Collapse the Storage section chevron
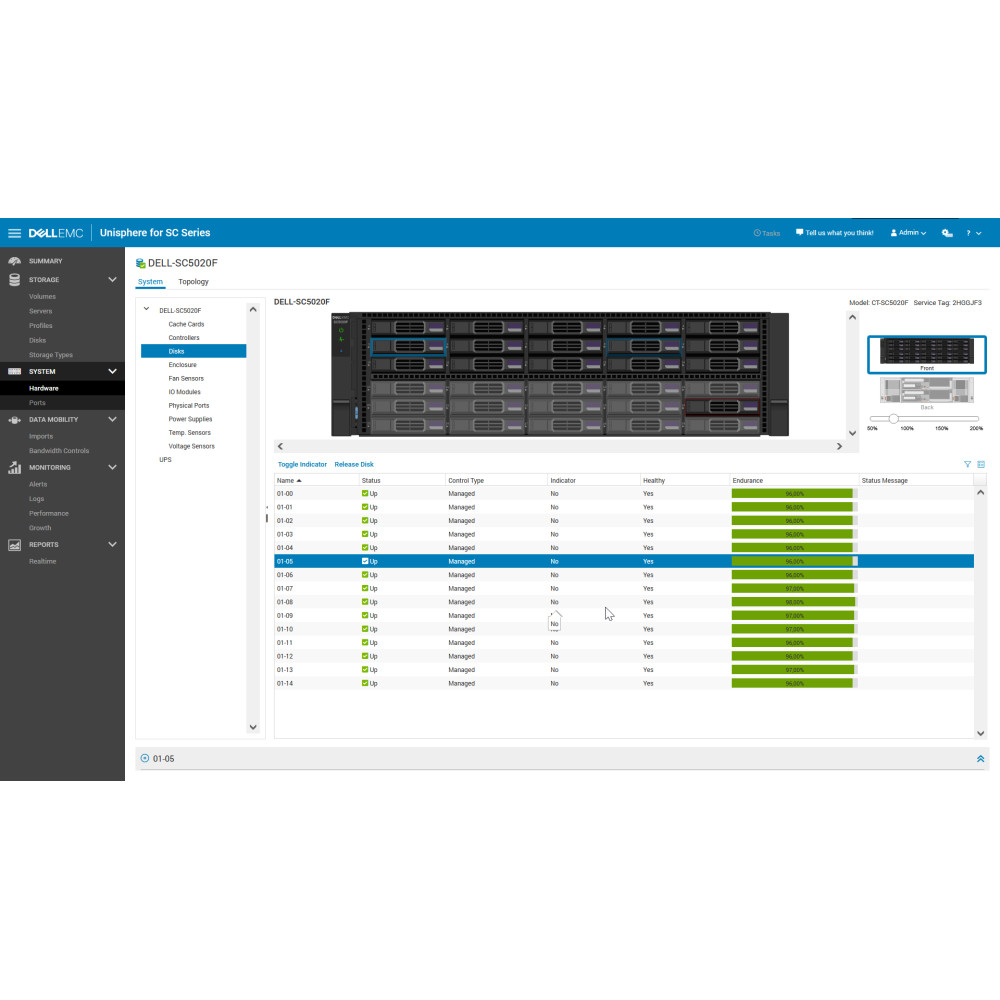 112,279
